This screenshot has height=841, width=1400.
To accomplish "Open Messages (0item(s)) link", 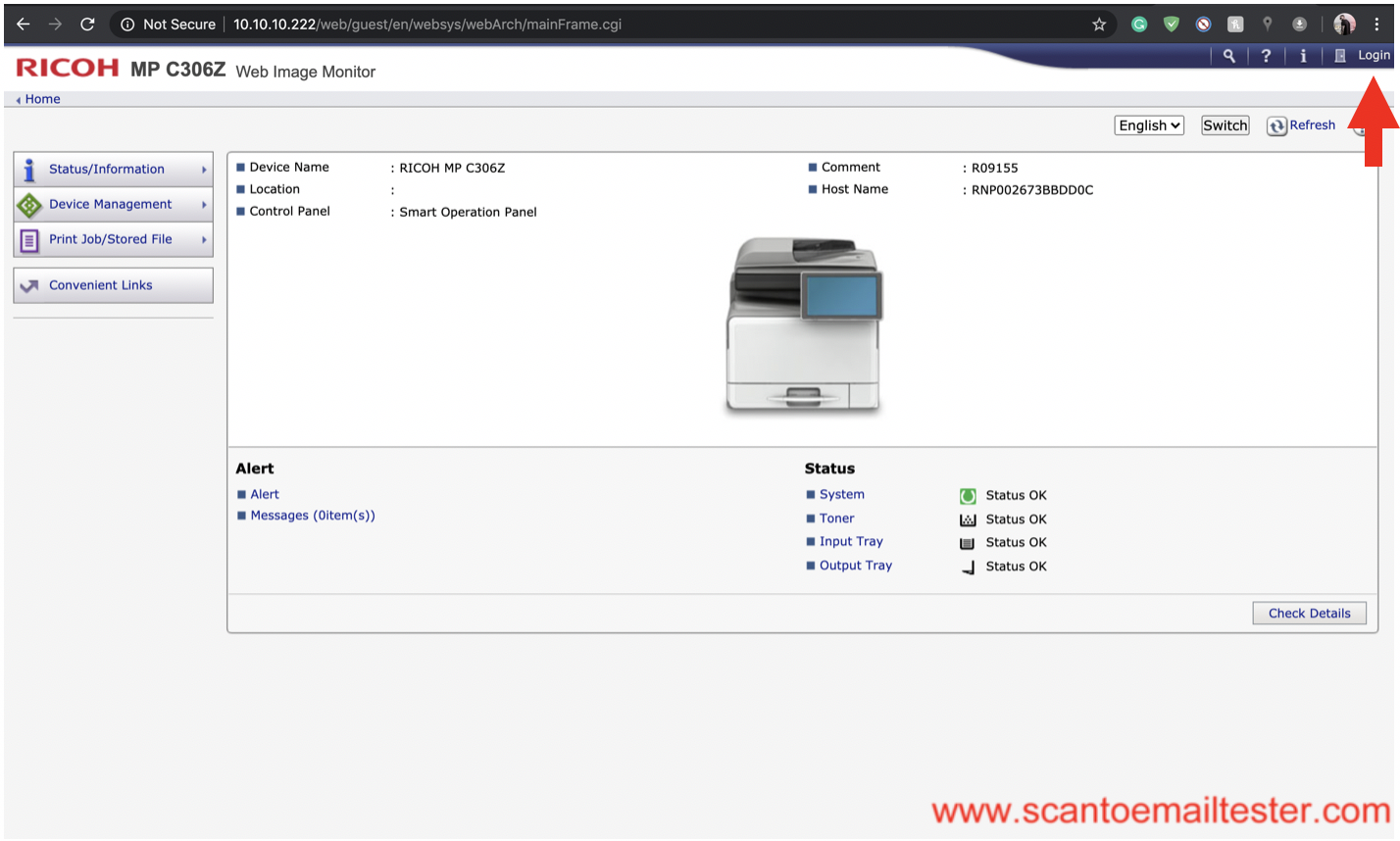I will point(313,516).
